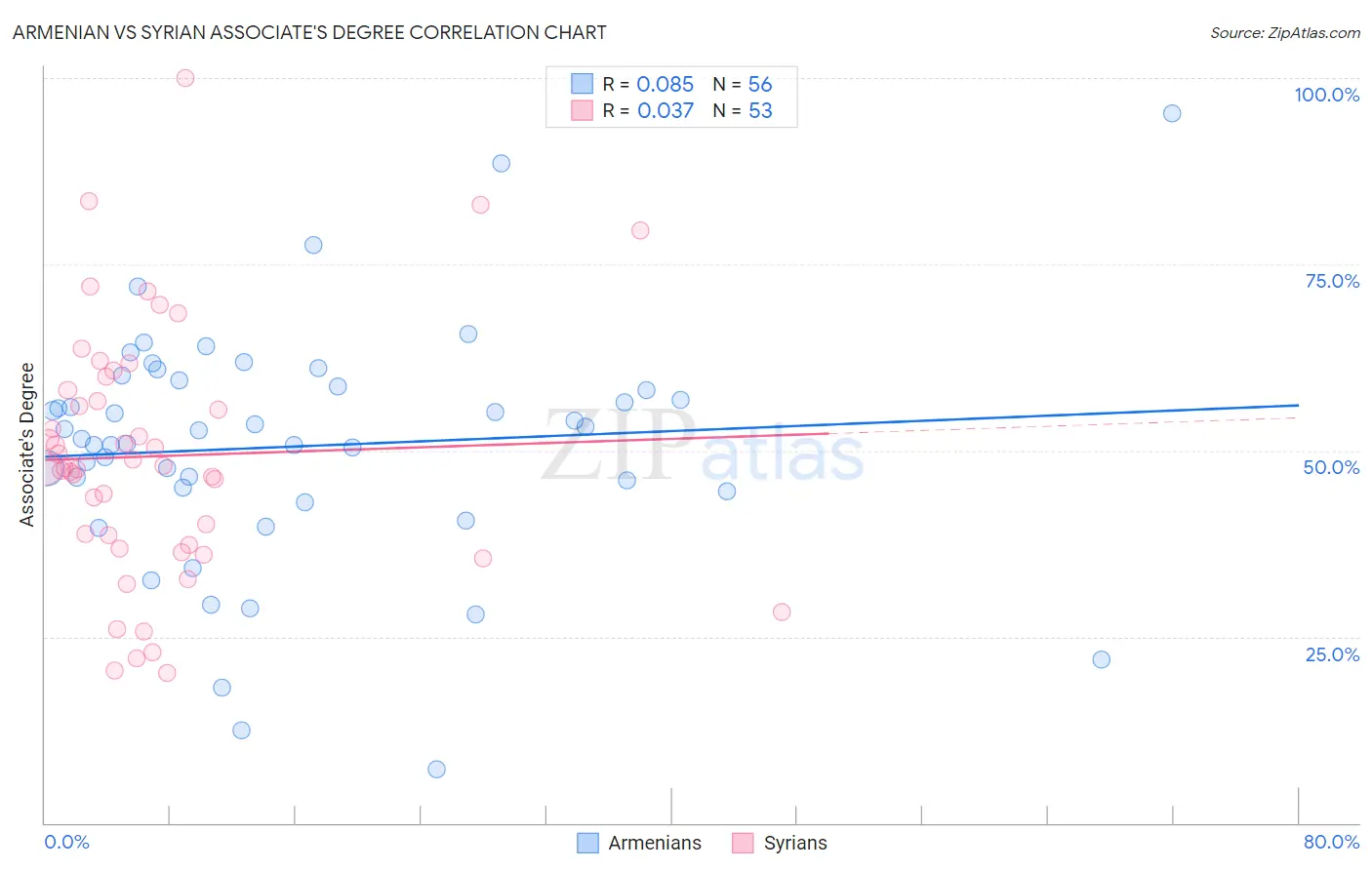Select the Armenians legend label

(655, 843)
